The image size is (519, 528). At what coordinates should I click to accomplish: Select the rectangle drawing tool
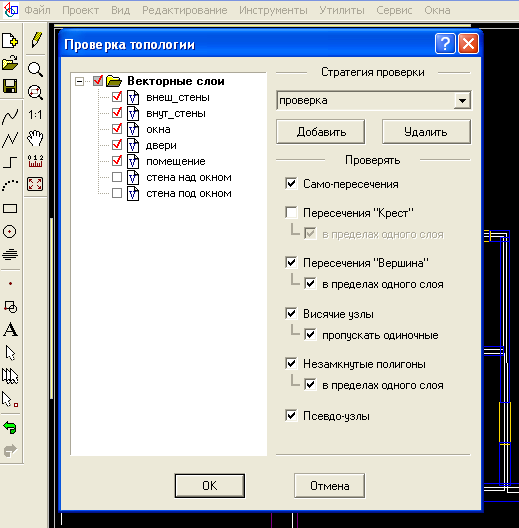point(10,209)
